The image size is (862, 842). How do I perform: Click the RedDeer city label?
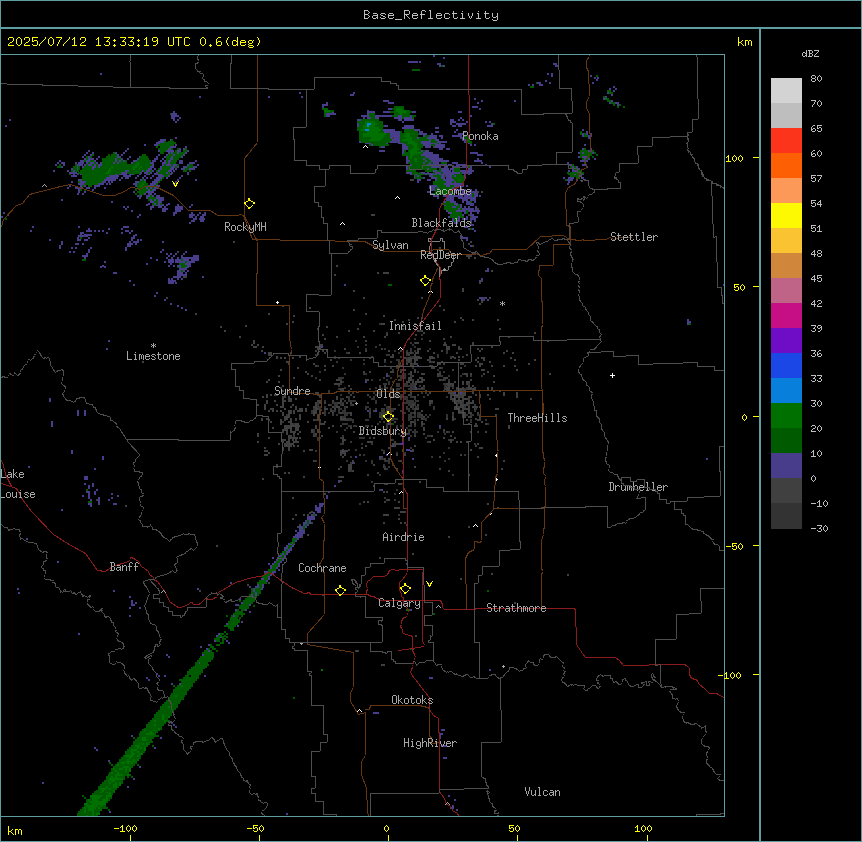[x=440, y=255]
